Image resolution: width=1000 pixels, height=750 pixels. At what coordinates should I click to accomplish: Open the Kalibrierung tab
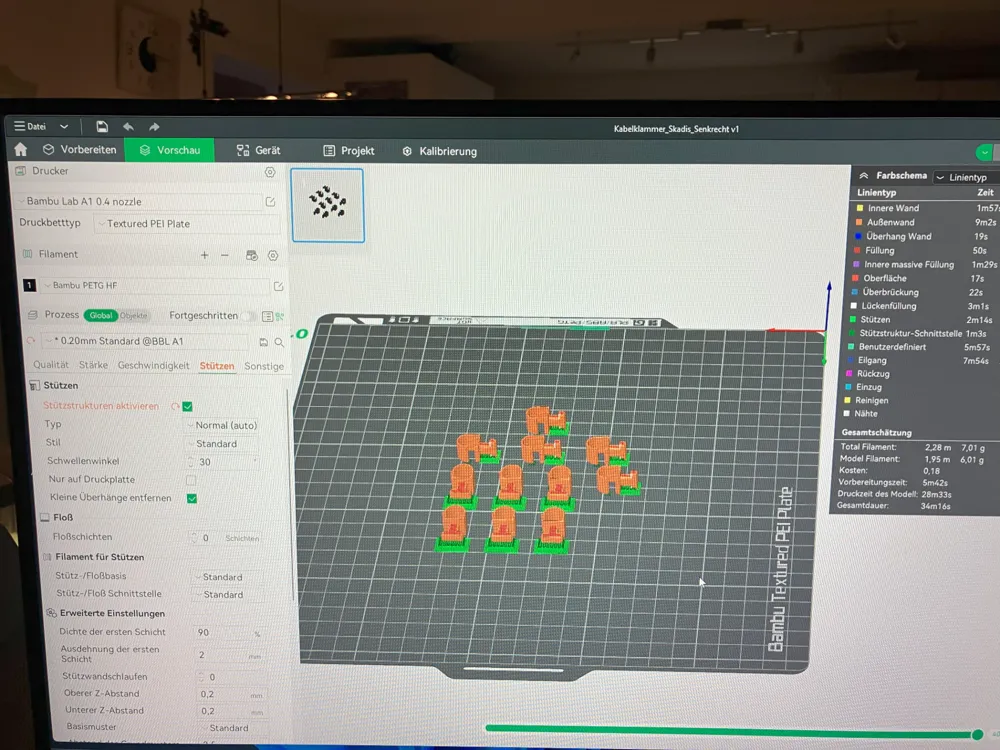pyautogui.click(x=440, y=152)
